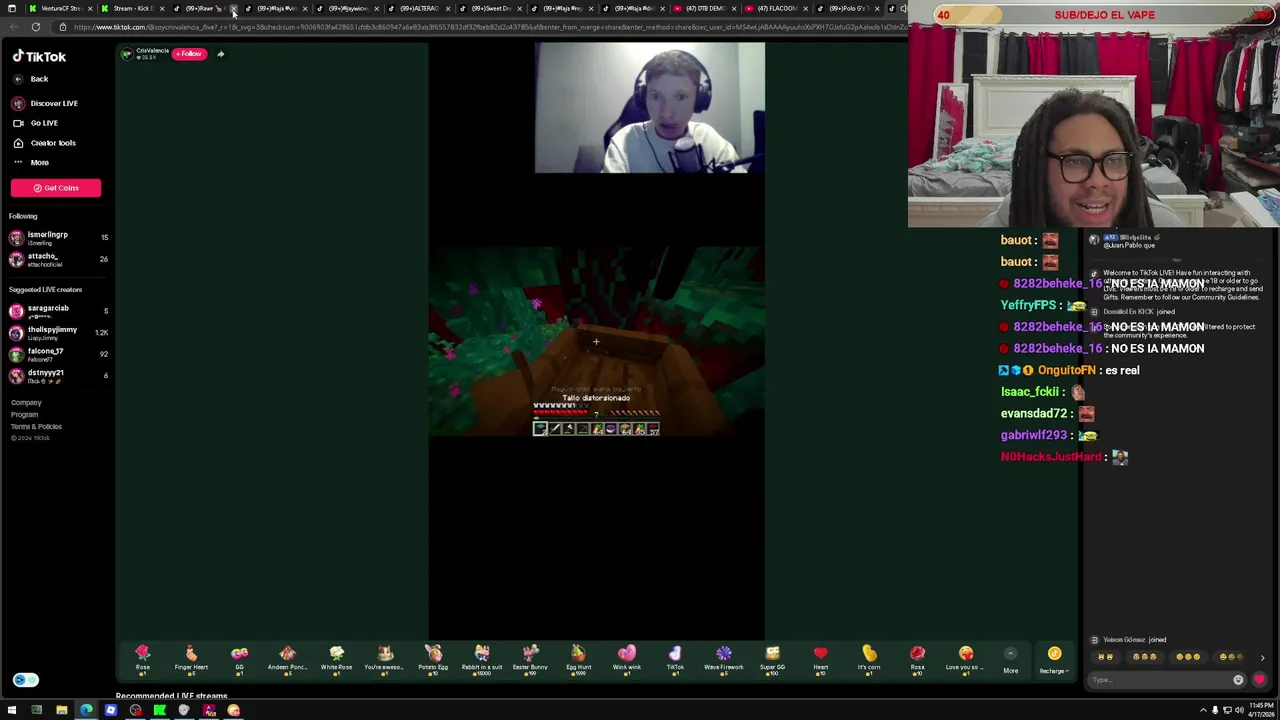Send the Andean Poncho gift
The image size is (1280, 720).
[288, 659]
